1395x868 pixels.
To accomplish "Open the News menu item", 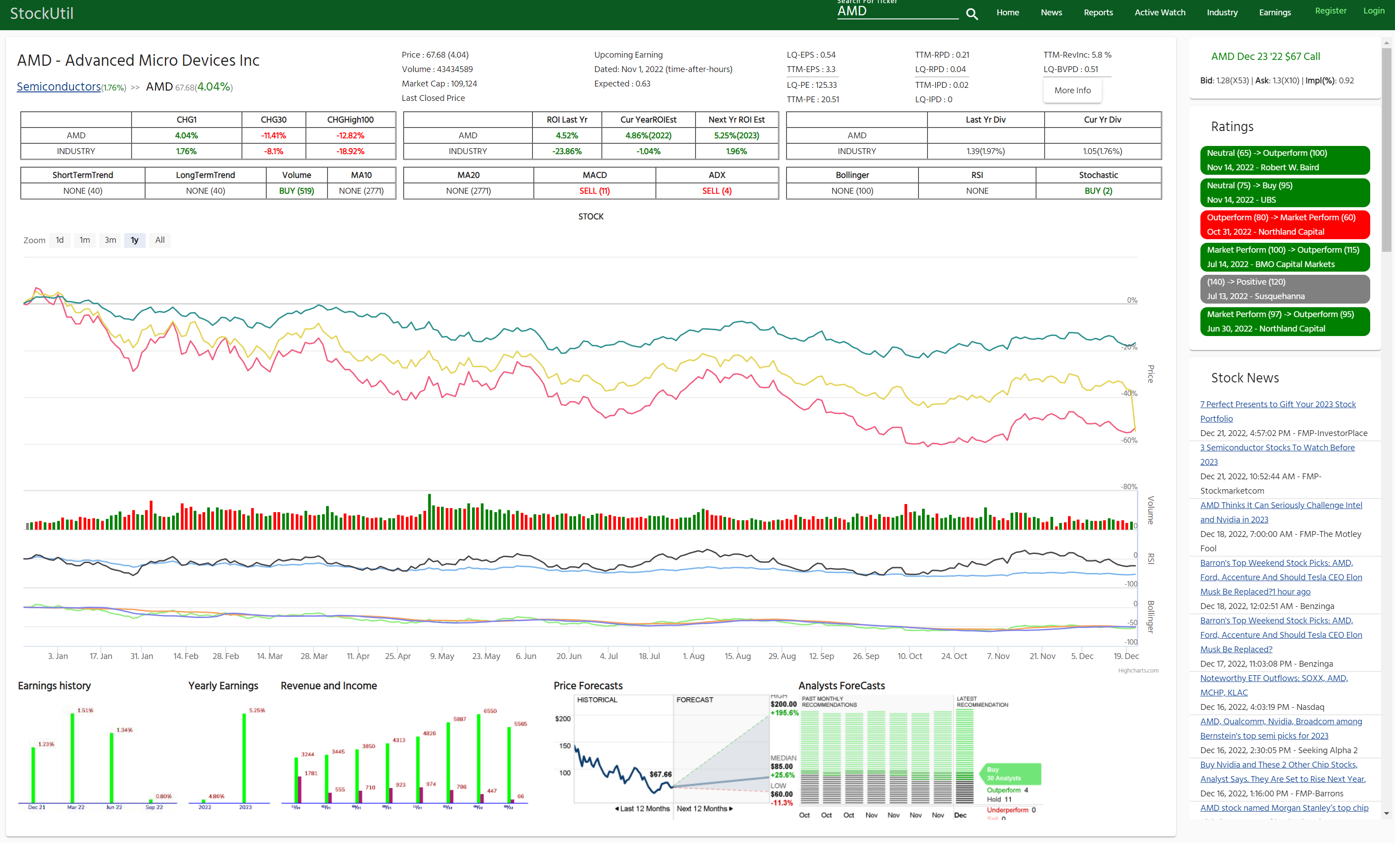I will [x=1051, y=13].
